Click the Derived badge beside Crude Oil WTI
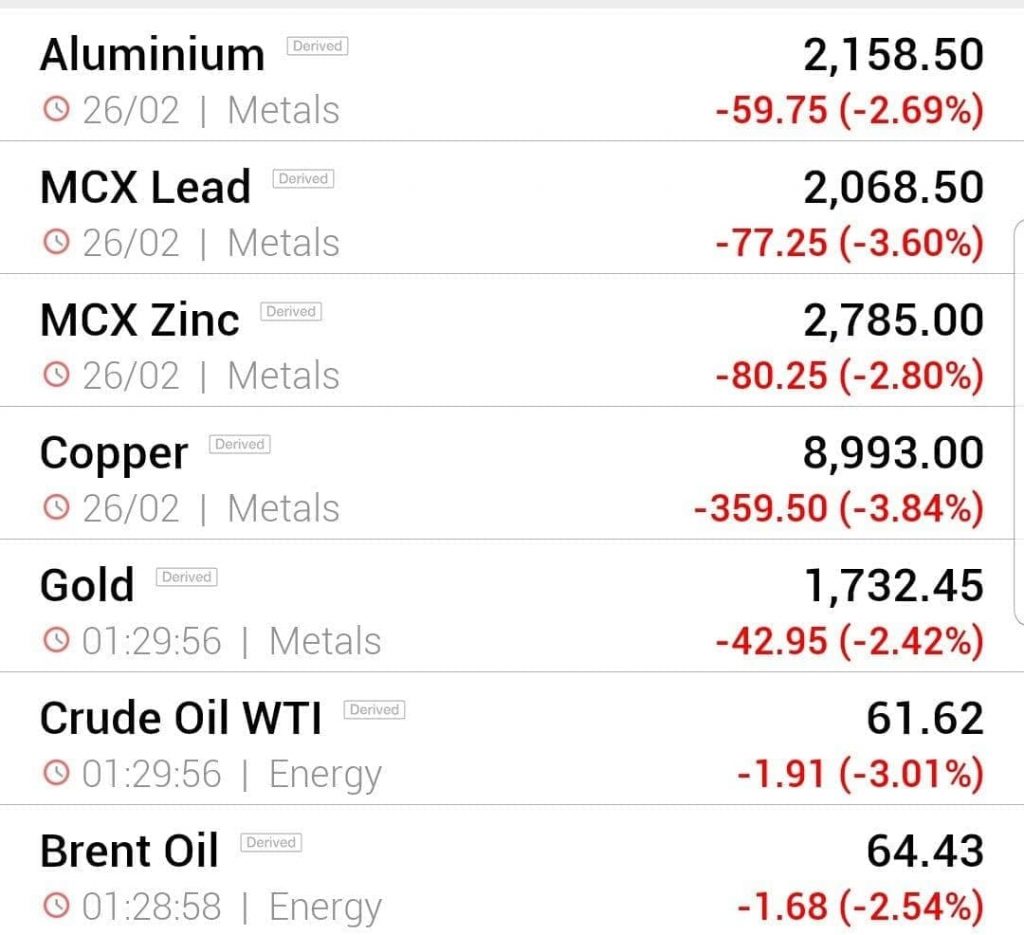This screenshot has width=1024, height=935. [x=375, y=710]
